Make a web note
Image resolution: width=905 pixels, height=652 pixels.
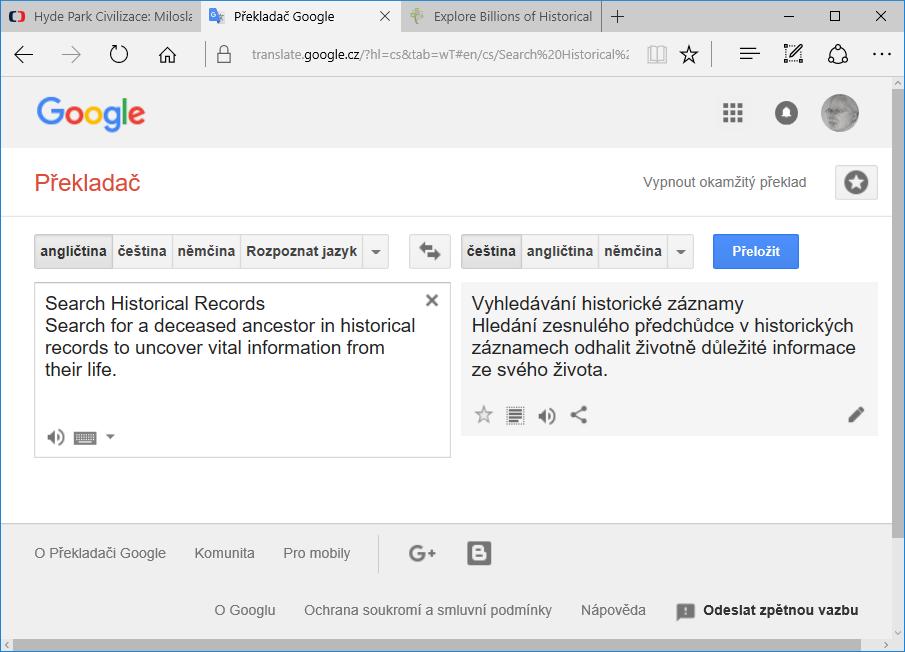pos(794,54)
